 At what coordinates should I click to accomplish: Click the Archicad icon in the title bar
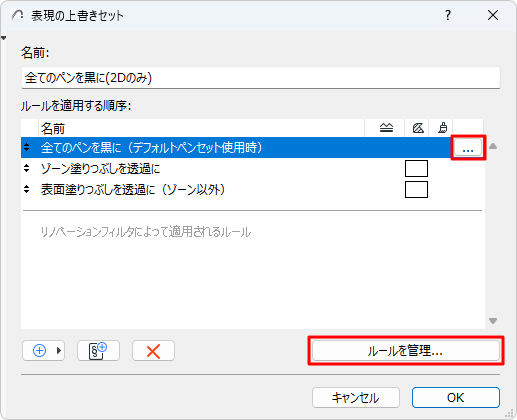[18, 15]
